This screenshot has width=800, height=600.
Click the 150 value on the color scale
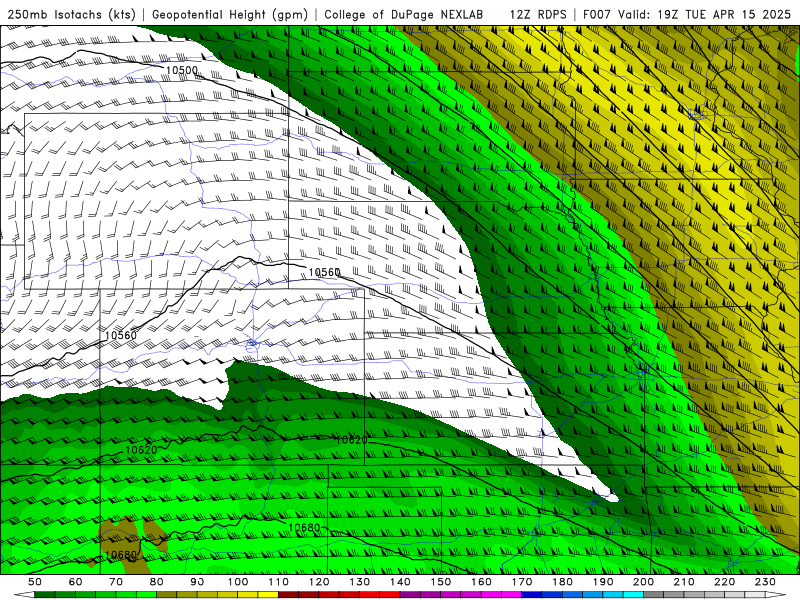[441, 582]
